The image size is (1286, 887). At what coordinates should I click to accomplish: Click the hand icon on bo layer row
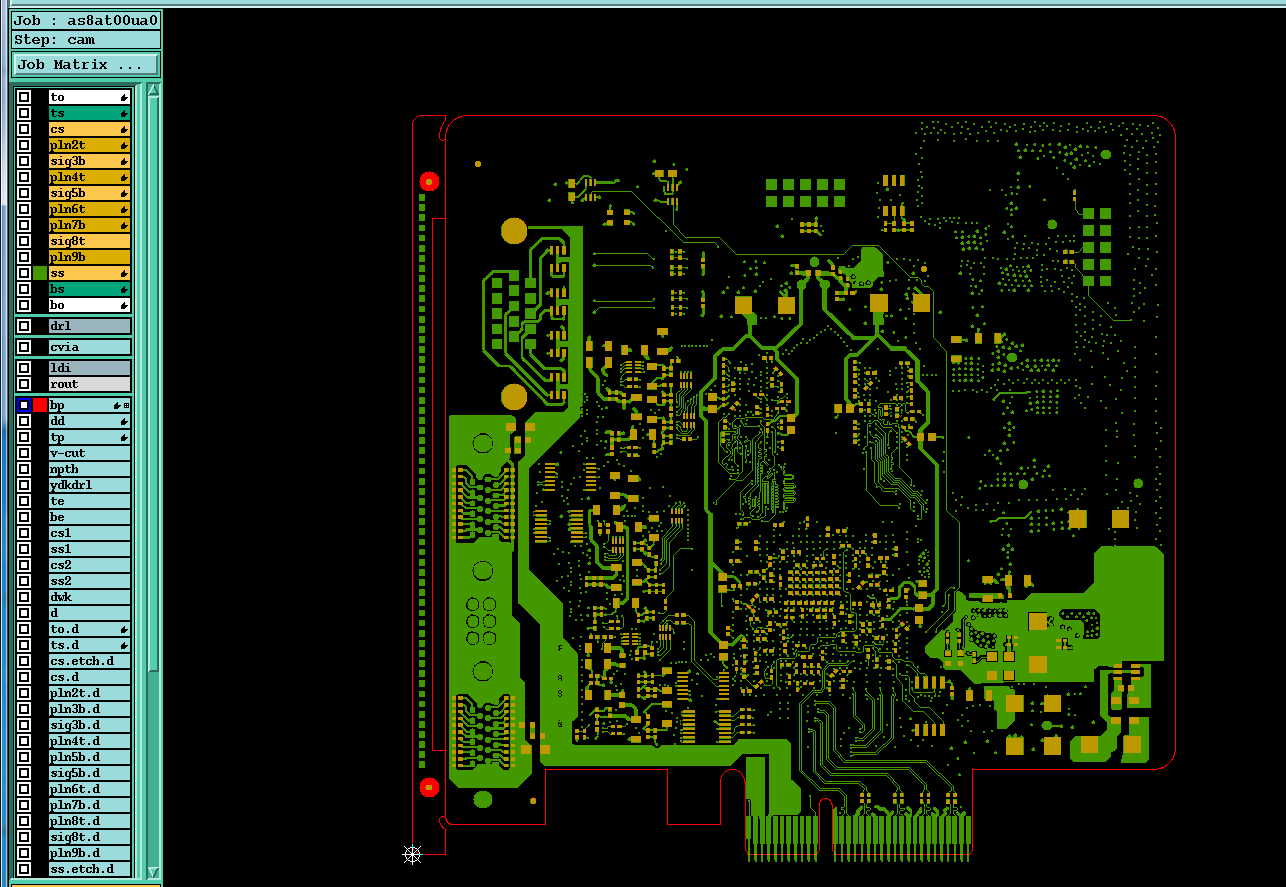point(124,306)
